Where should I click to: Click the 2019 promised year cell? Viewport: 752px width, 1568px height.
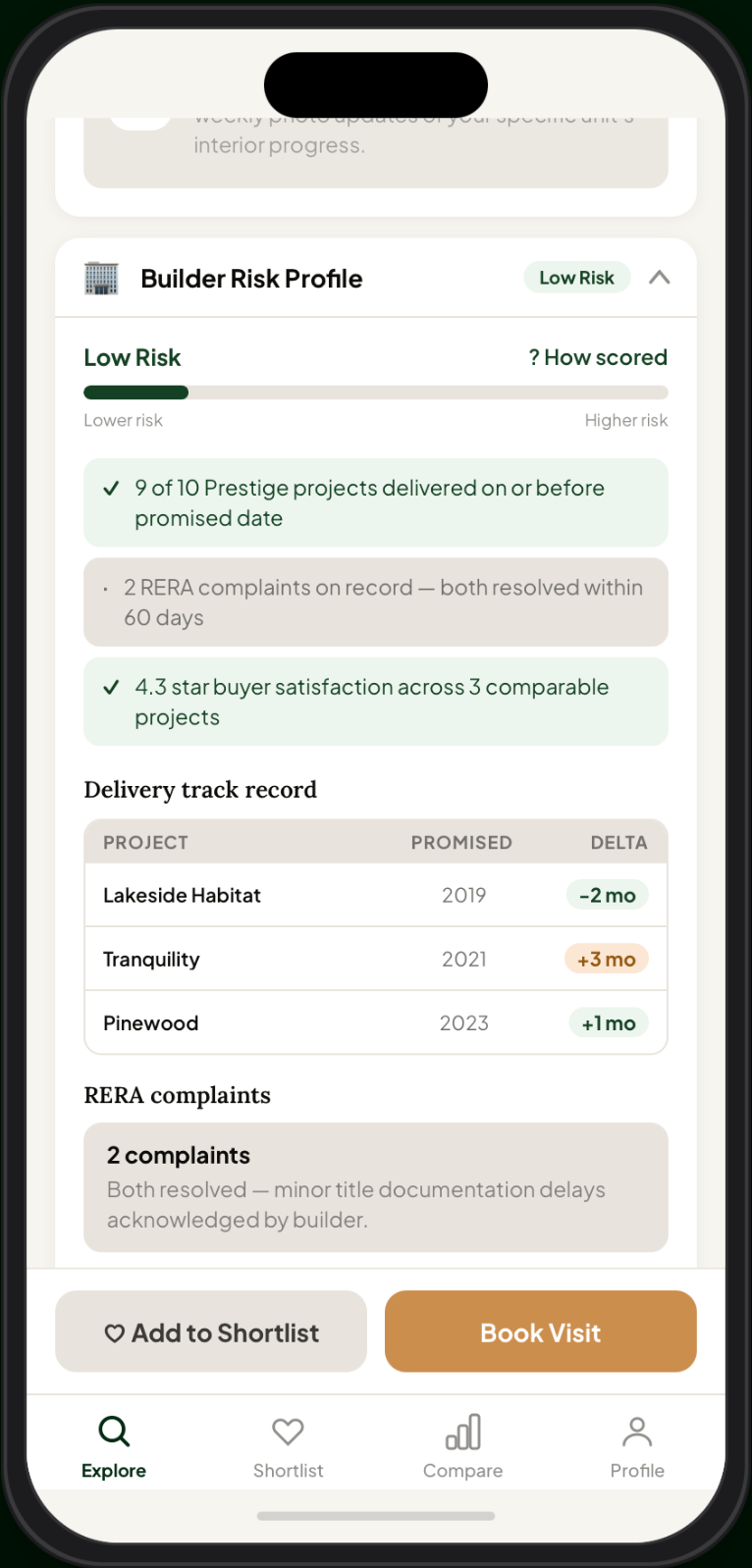(464, 895)
